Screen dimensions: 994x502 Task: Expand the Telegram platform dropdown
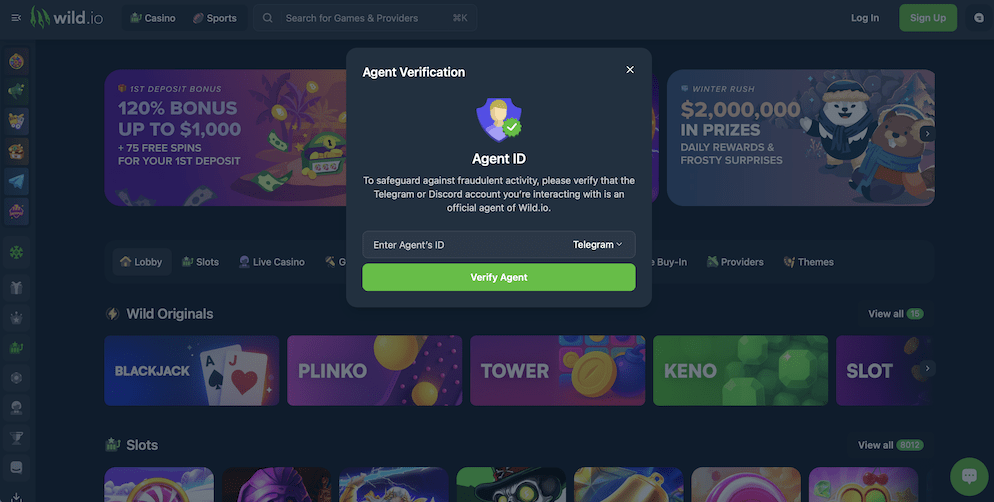tap(597, 245)
